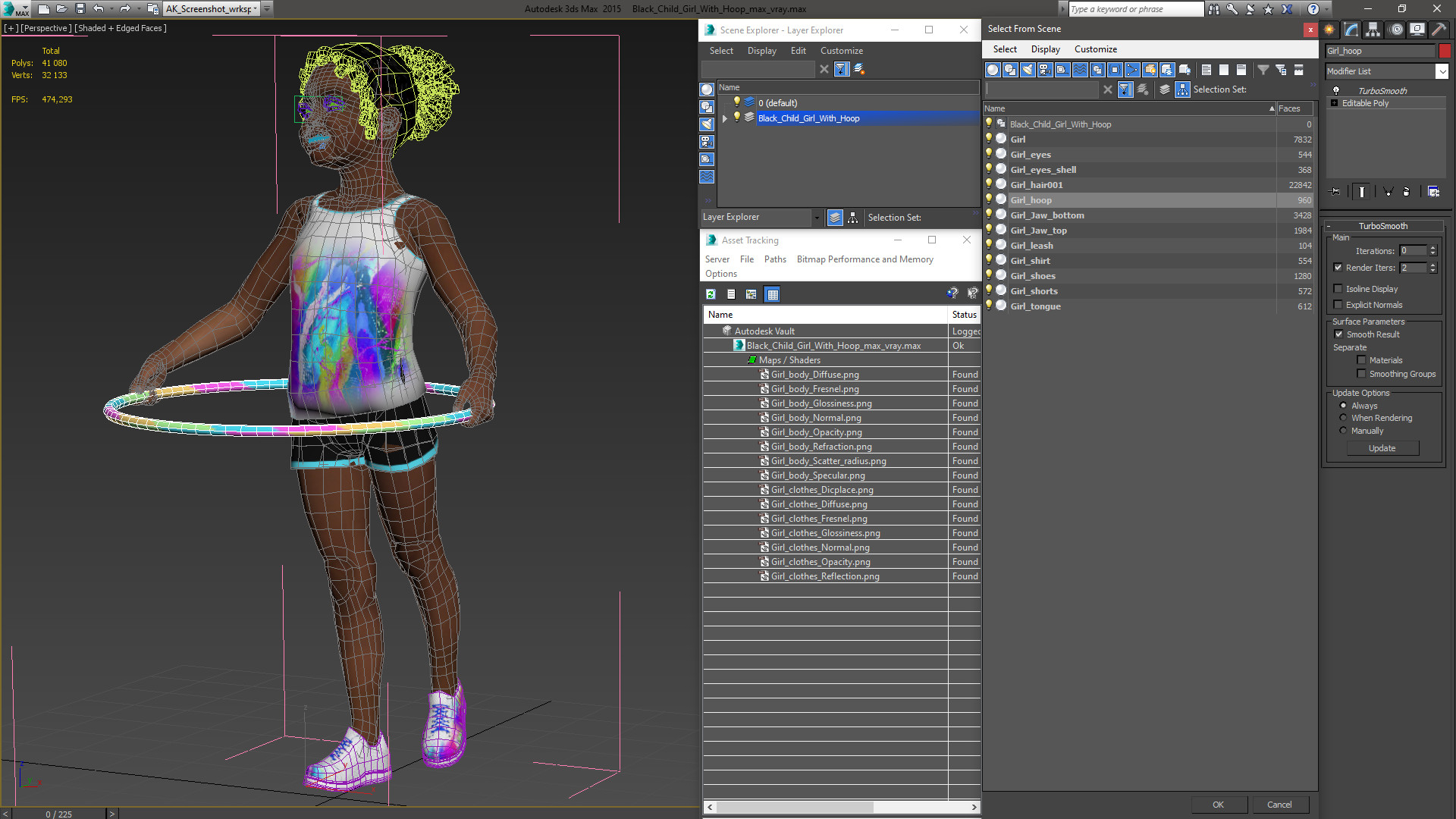Image resolution: width=1456 pixels, height=819 pixels.
Task: Toggle Display Space Warps filter in Select From Scene
Action: tap(1080, 70)
